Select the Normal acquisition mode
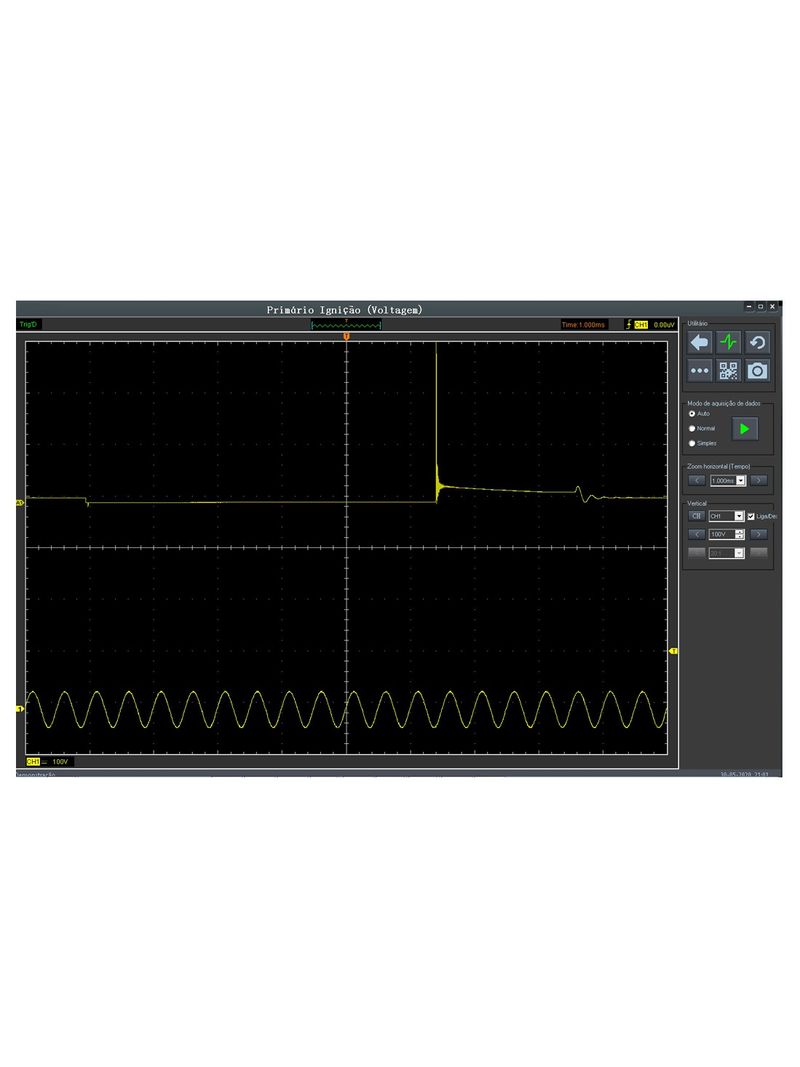Viewport: 800px width, 1067px height. (x=692, y=428)
